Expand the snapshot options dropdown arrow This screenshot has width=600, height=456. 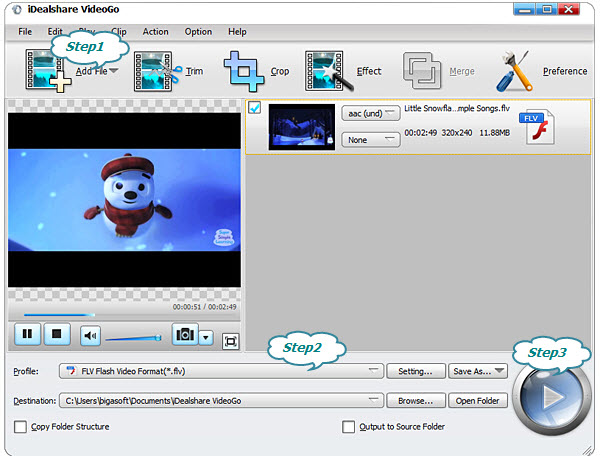pyautogui.click(x=206, y=337)
